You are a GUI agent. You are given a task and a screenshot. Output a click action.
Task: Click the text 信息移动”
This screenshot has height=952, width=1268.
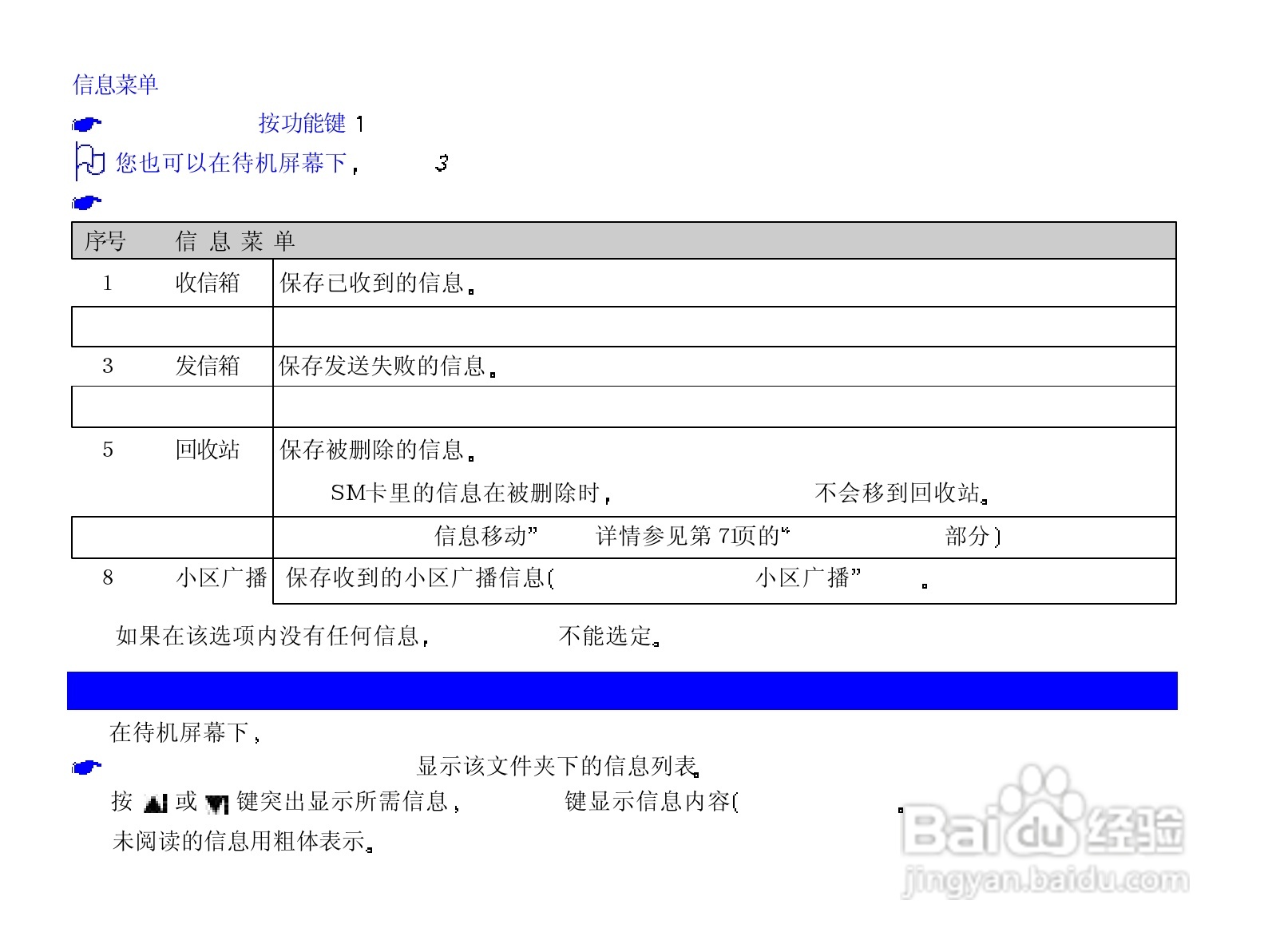(x=486, y=536)
